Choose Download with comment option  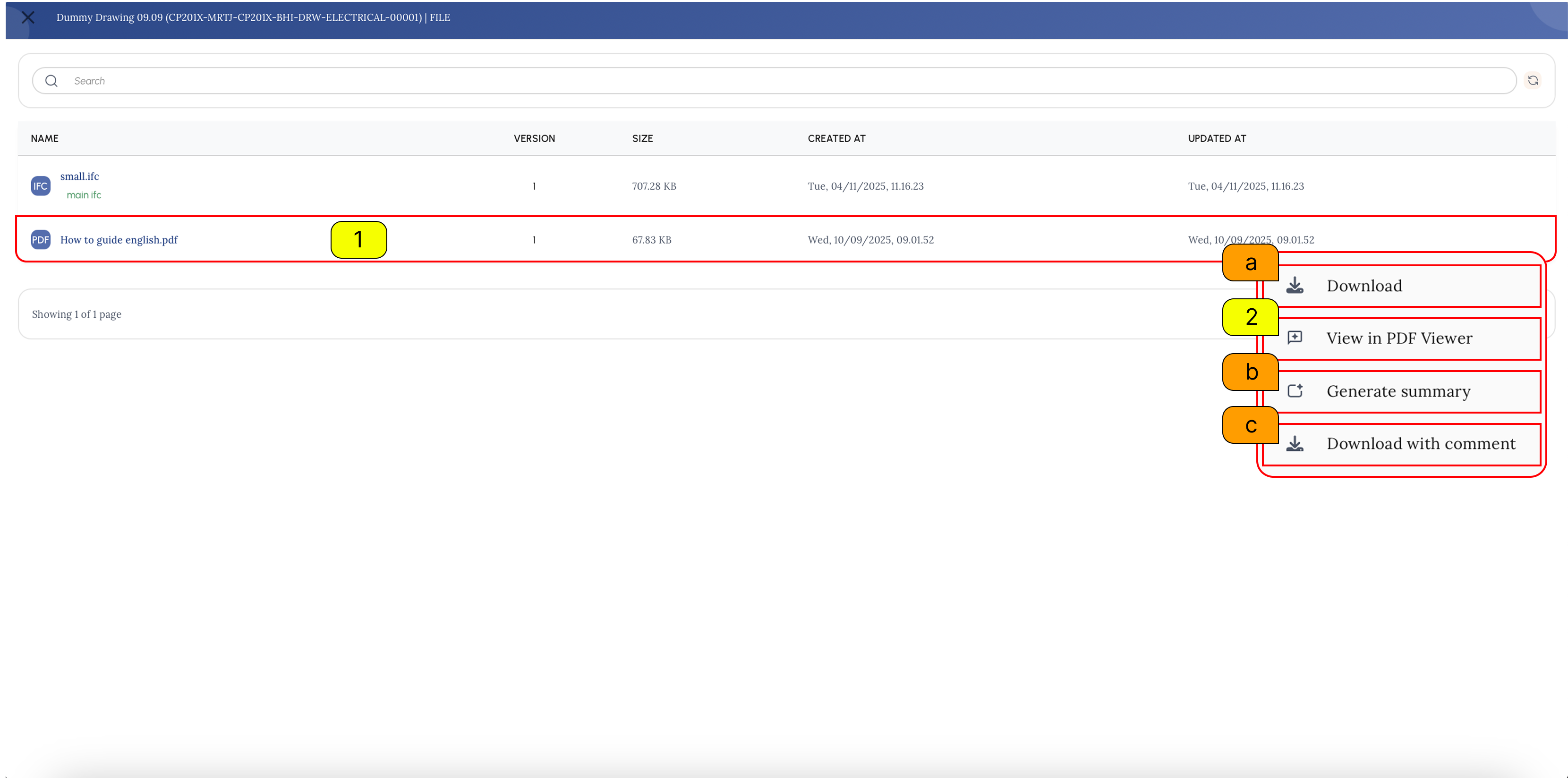click(1402, 444)
